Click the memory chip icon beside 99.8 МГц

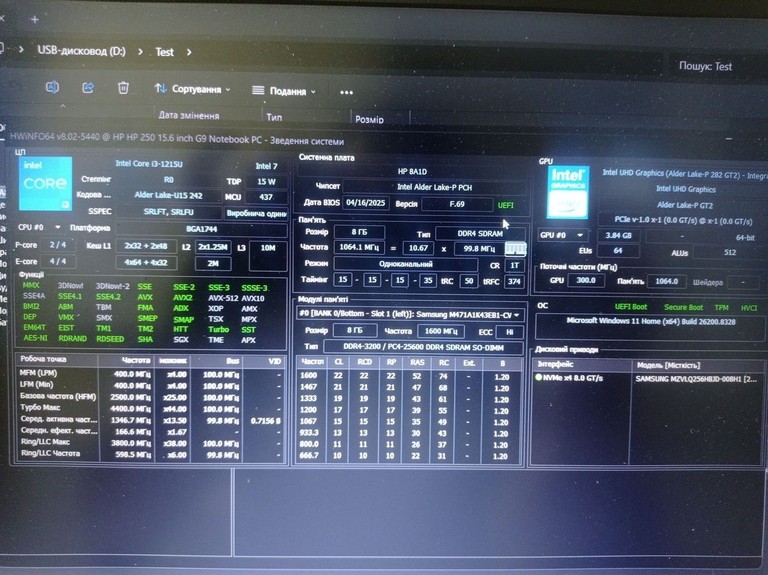515,249
